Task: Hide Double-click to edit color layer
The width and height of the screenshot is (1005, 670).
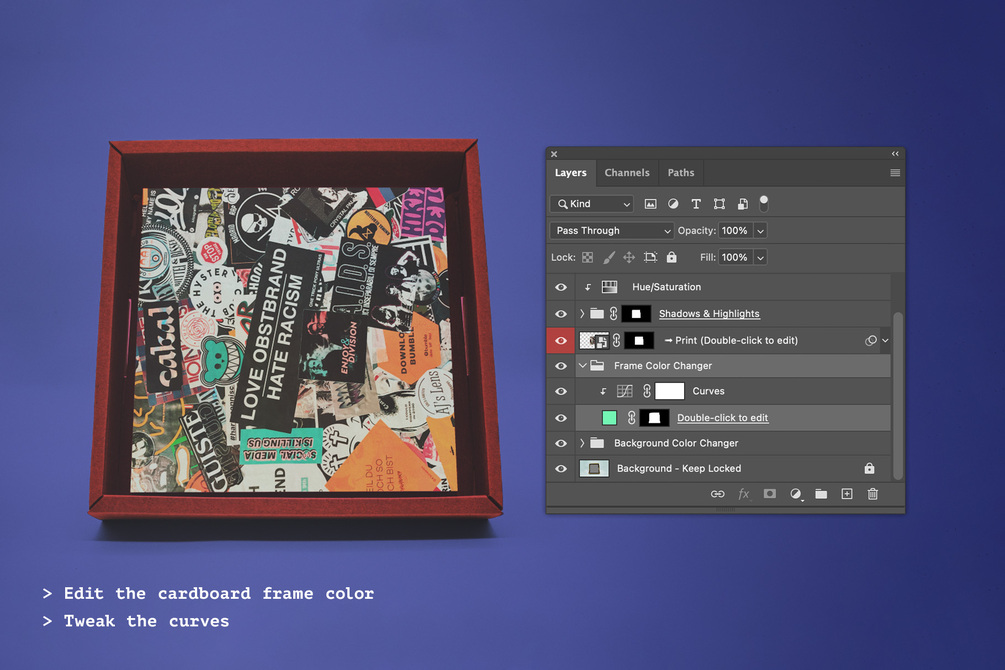Action: [x=561, y=417]
